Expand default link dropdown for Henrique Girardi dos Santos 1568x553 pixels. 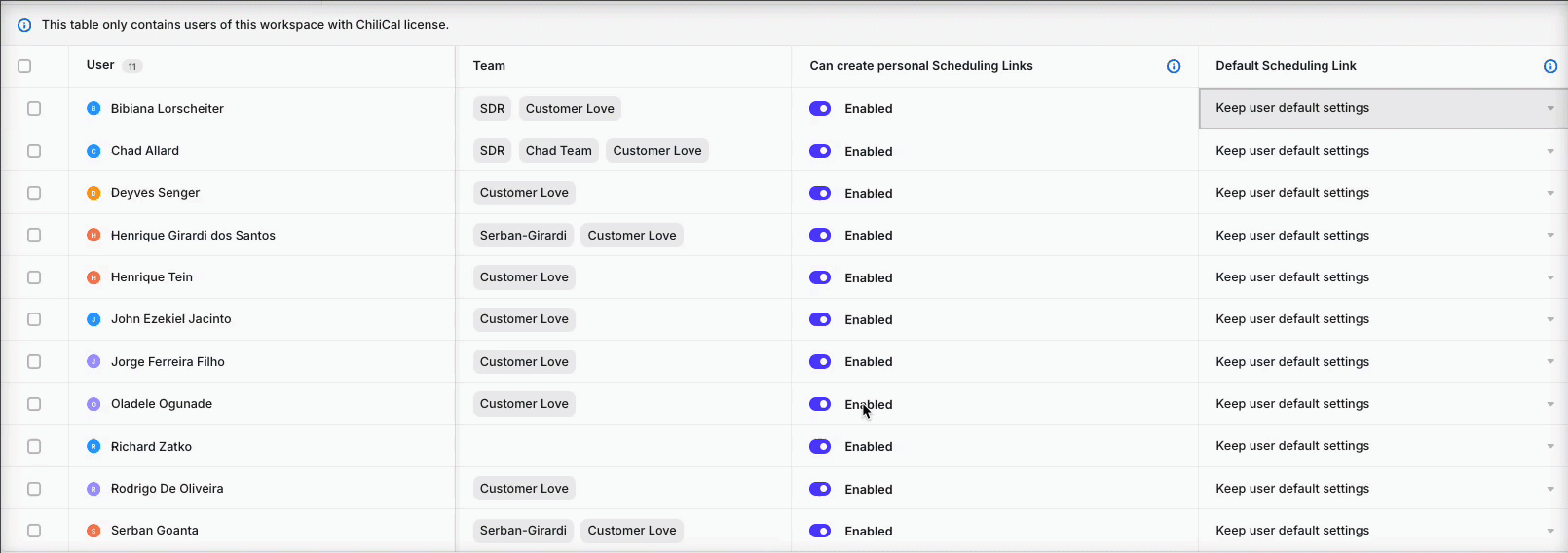coord(1383,235)
